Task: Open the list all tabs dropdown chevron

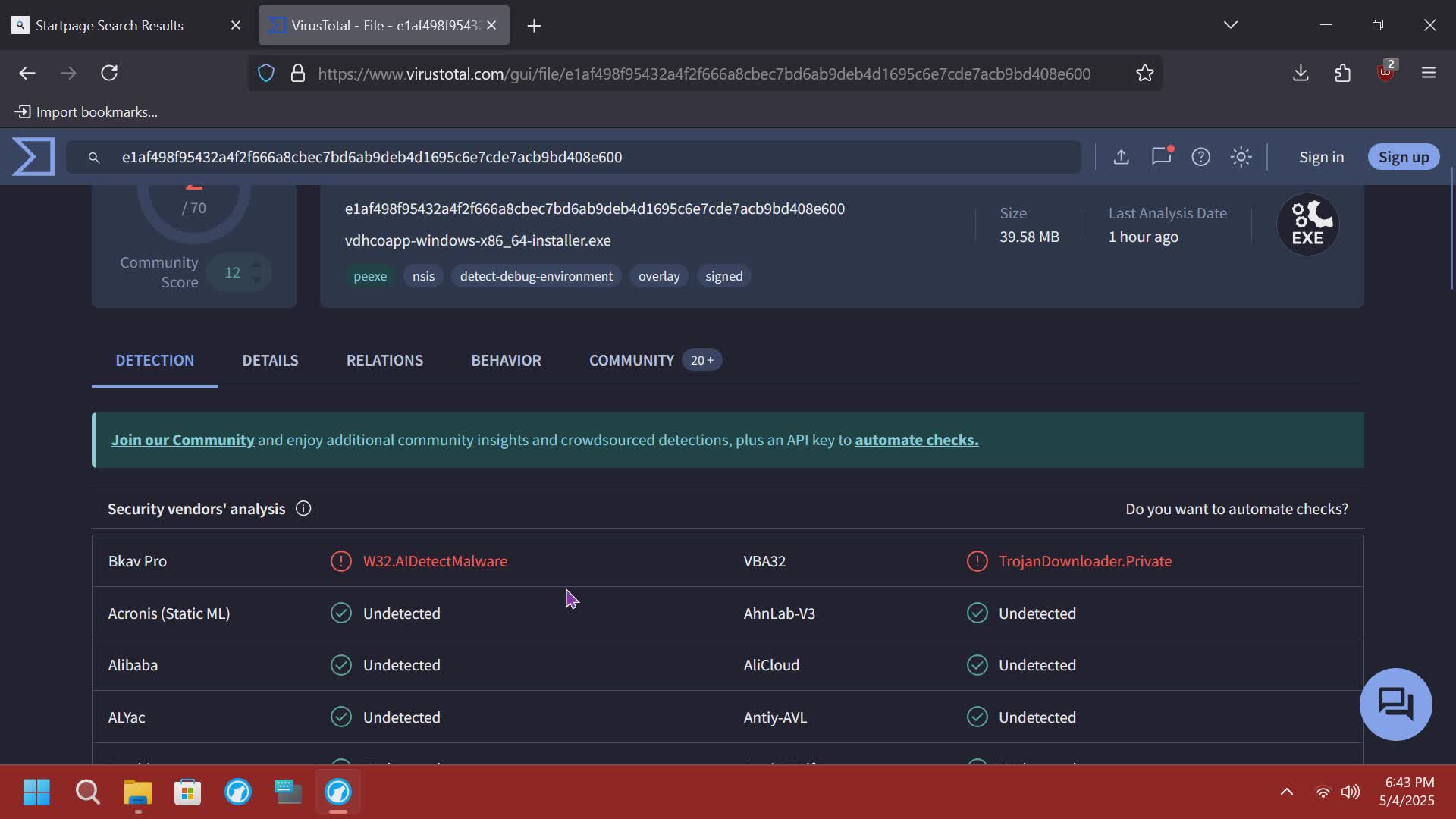Action: point(1230,25)
